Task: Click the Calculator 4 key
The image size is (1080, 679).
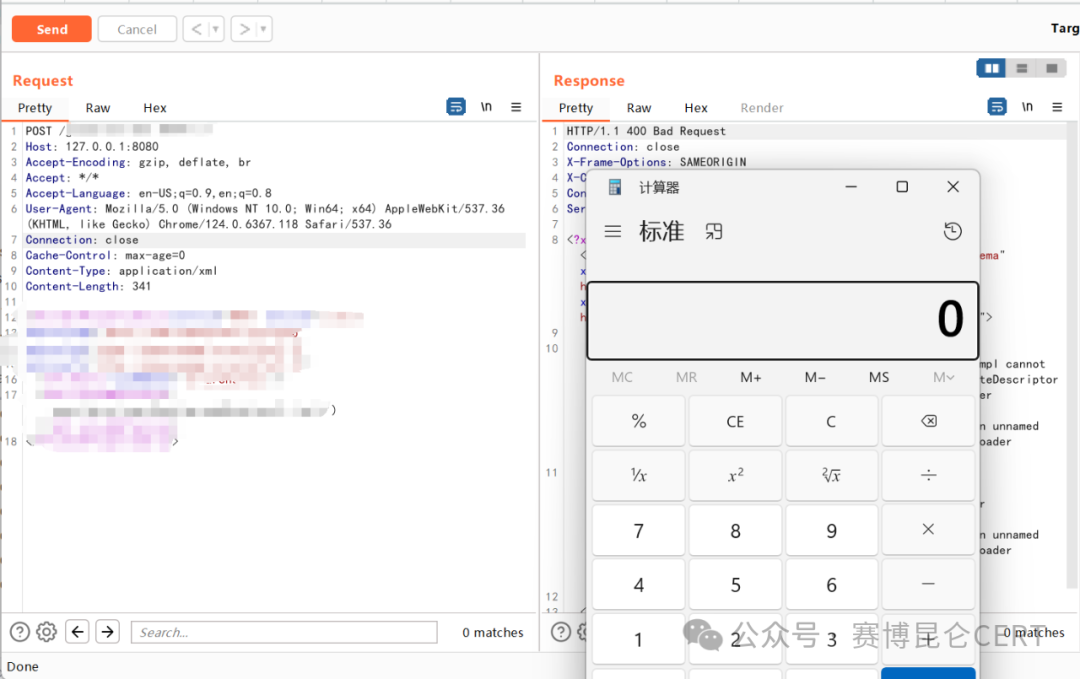Action: [x=638, y=584]
